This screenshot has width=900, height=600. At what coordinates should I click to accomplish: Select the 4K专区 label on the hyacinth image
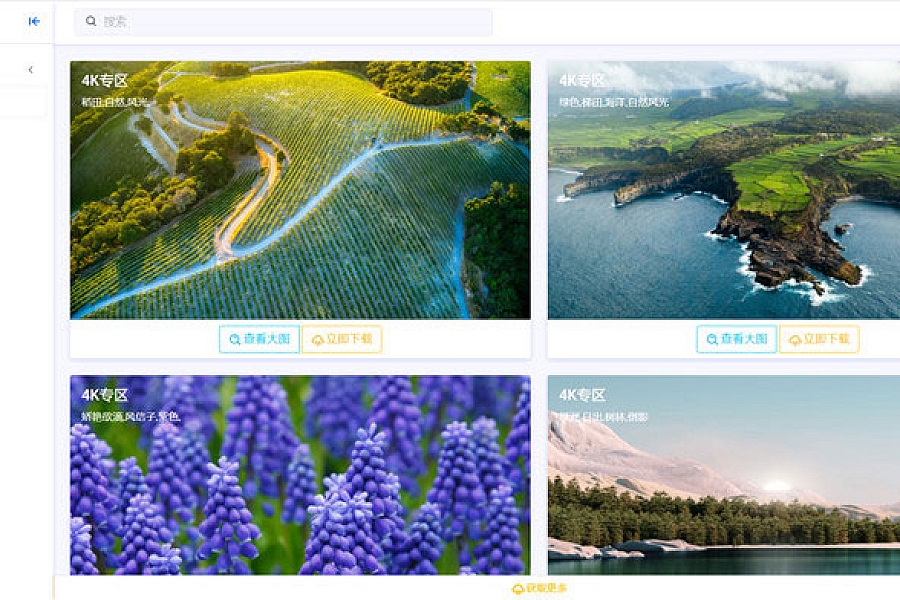click(x=104, y=395)
